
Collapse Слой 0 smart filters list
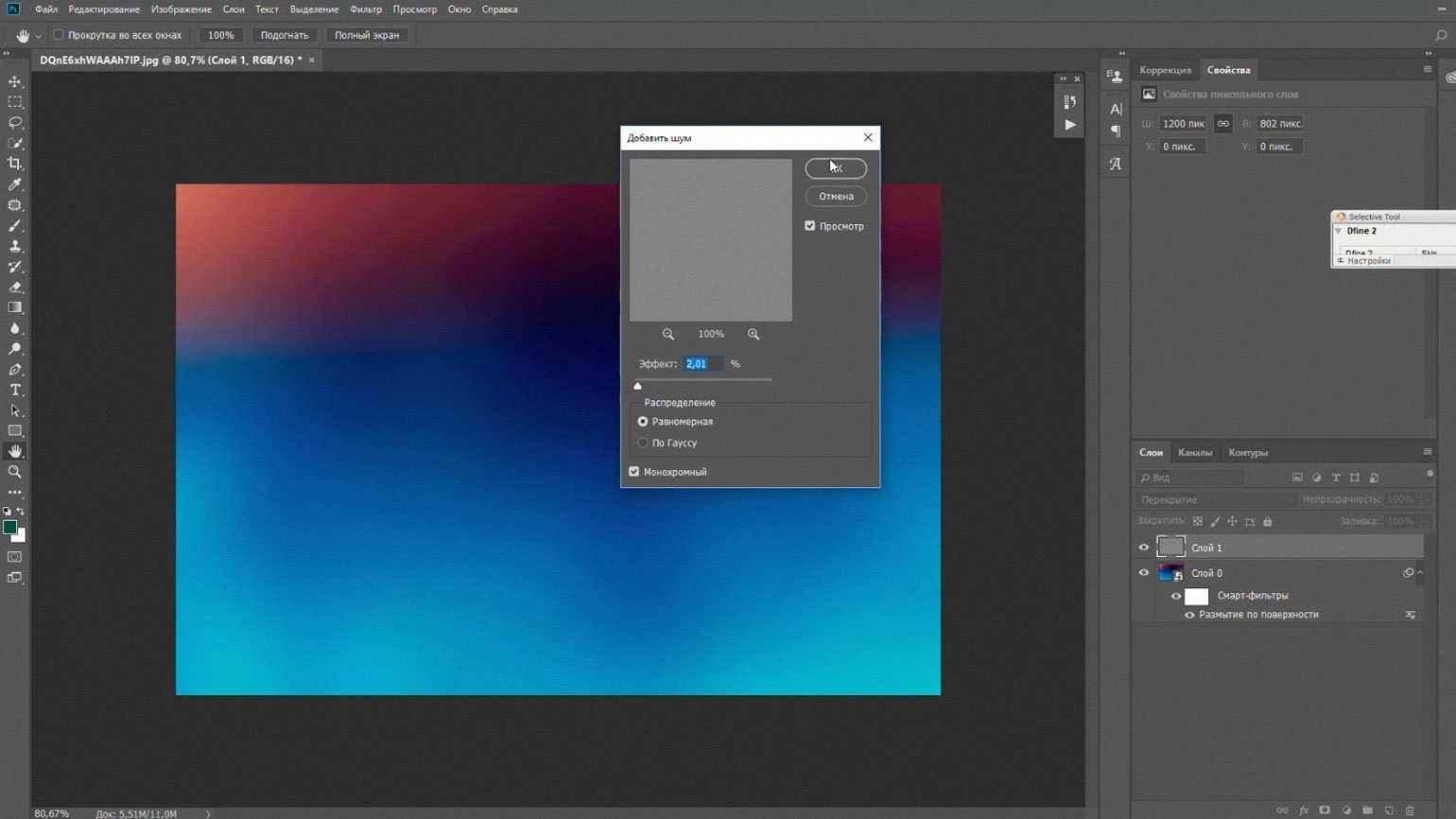pyautogui.click(x=1420, y=573)
